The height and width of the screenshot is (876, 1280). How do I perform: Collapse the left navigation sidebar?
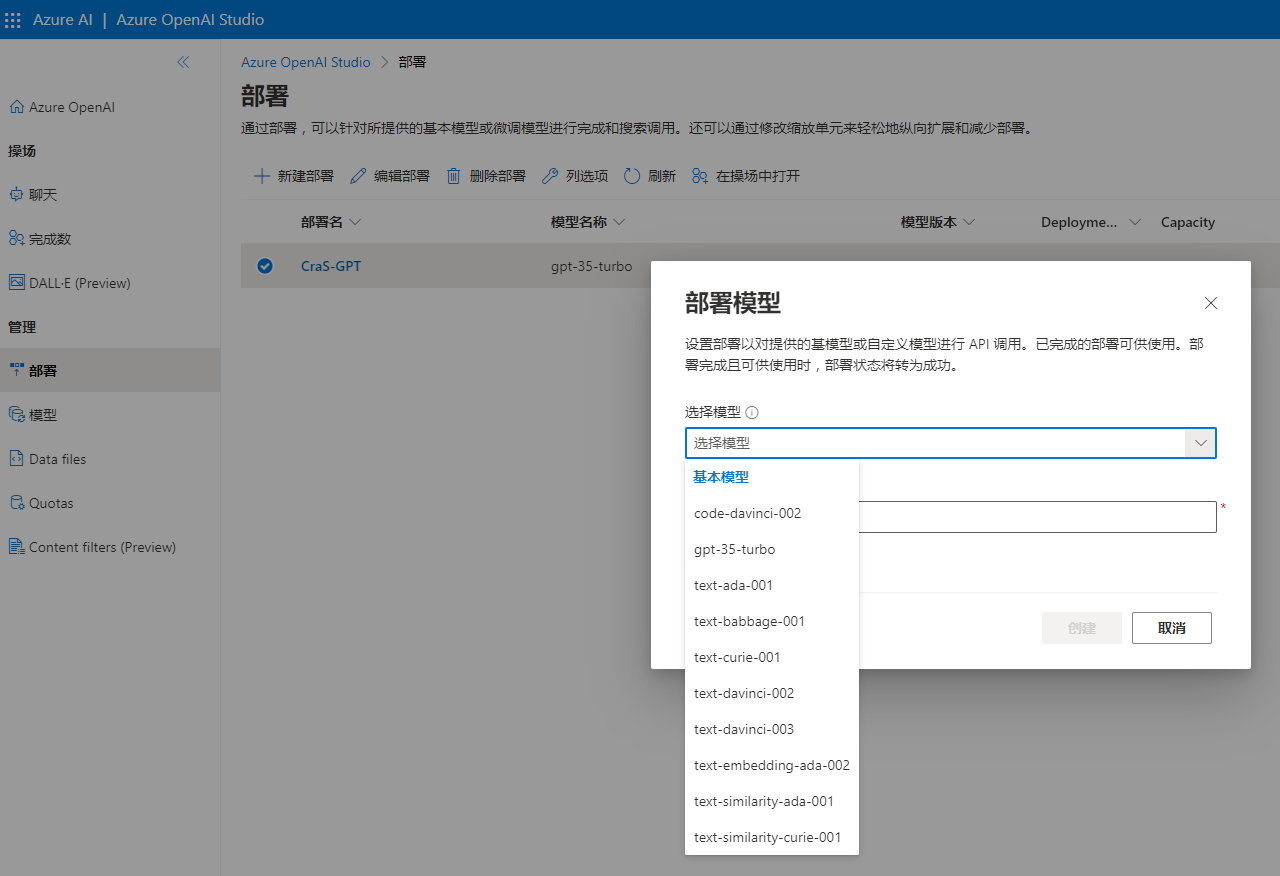[183, 62]
